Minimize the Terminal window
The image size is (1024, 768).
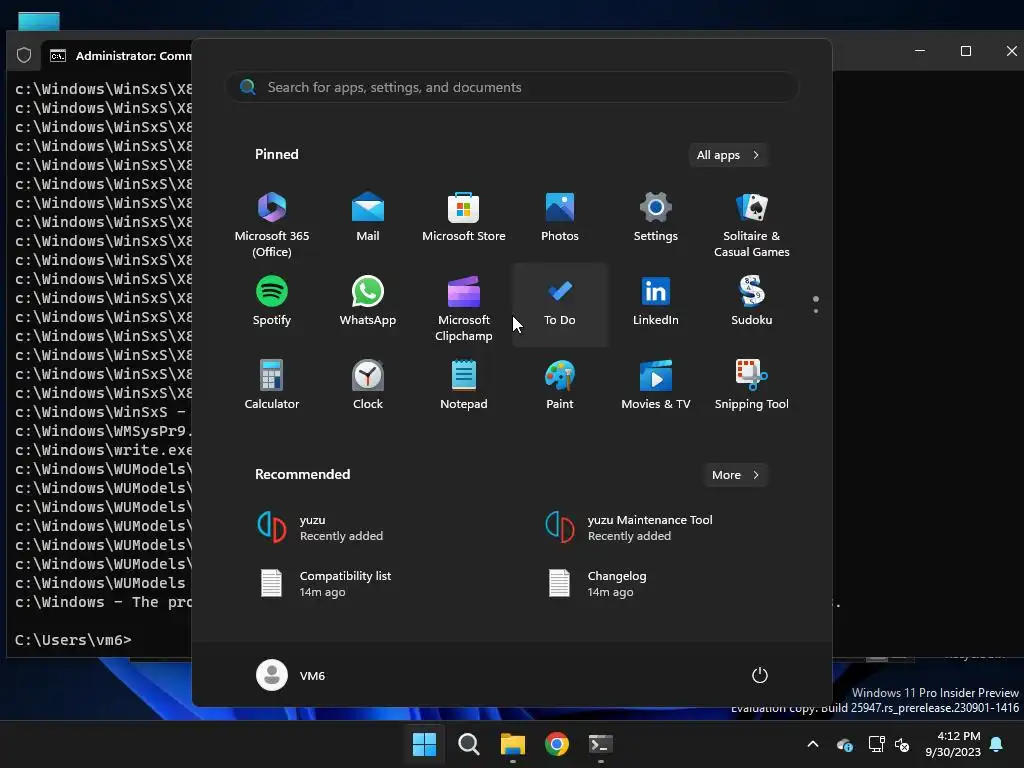(x=920, y=51)
